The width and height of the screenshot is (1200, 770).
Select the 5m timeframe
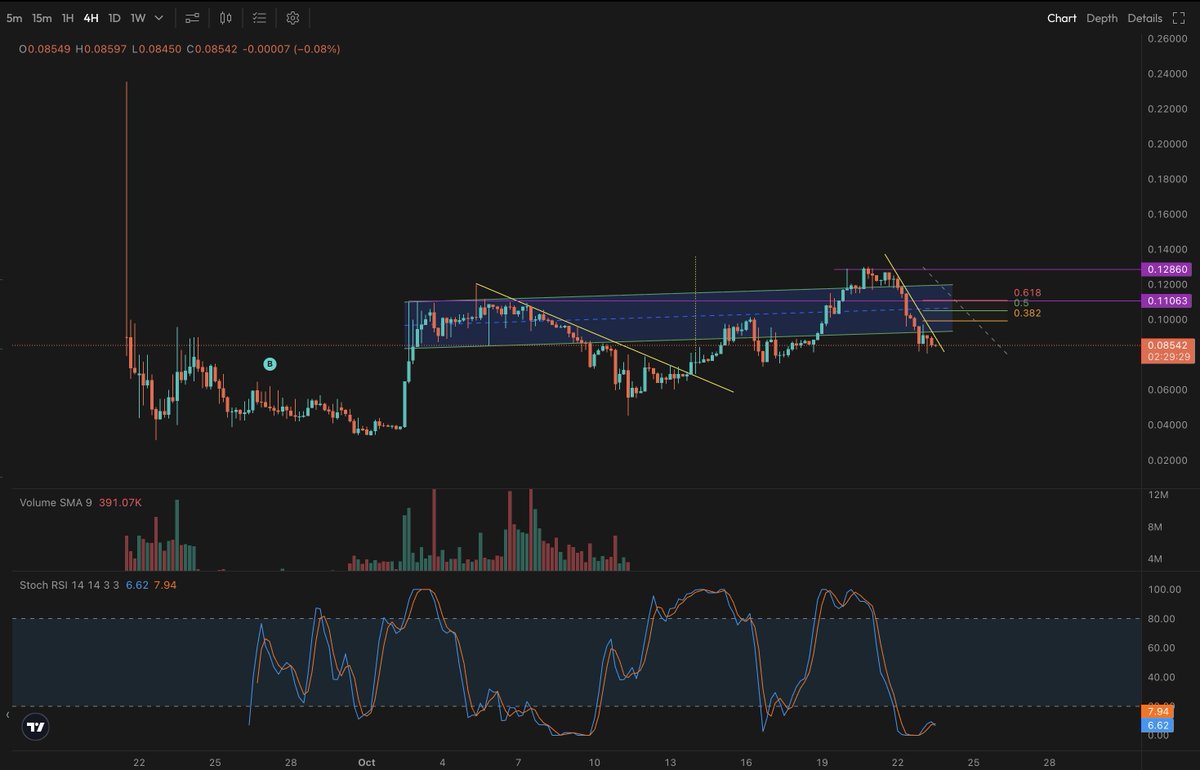point(14,18)
